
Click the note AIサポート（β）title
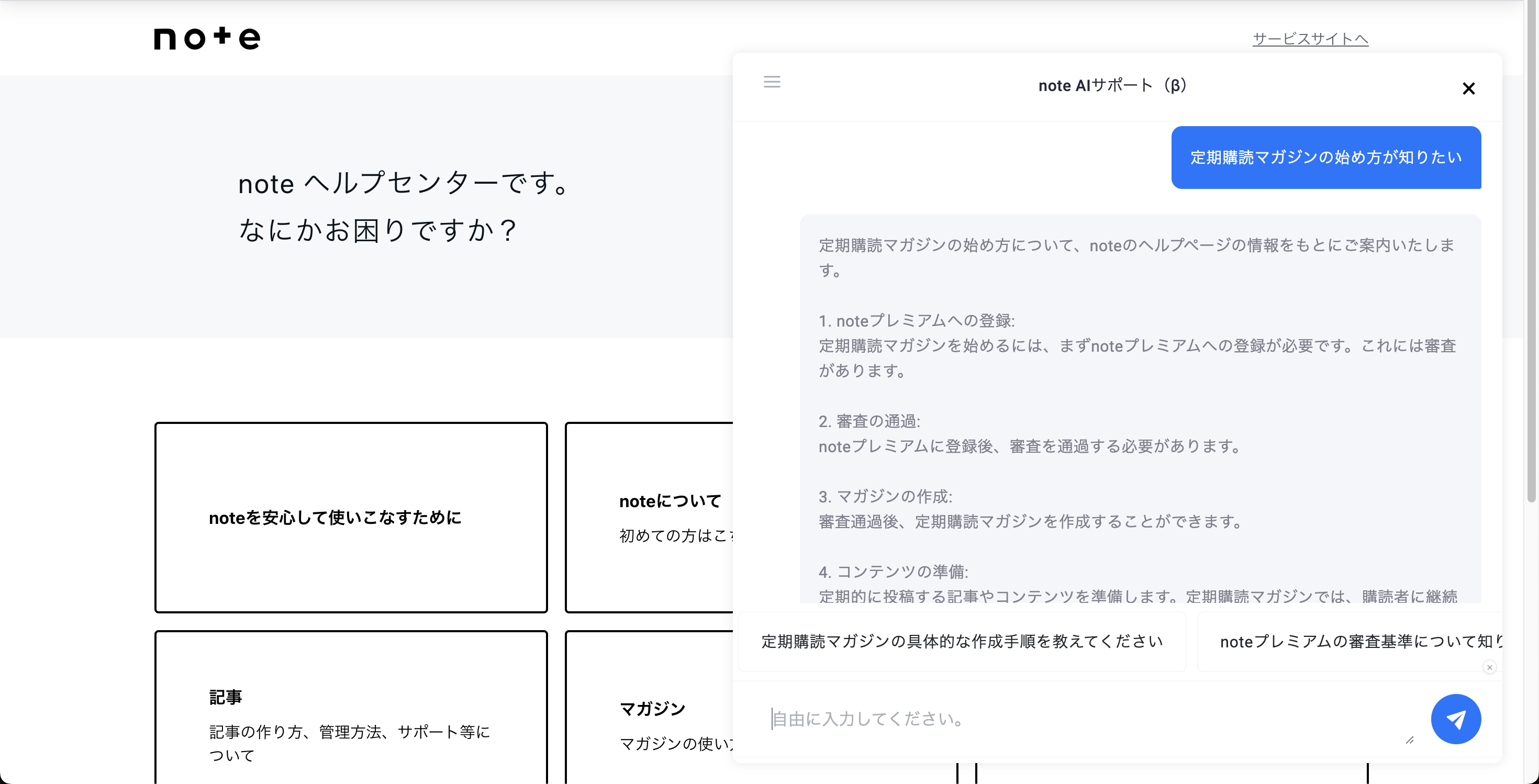click(x=1112, y=85)
